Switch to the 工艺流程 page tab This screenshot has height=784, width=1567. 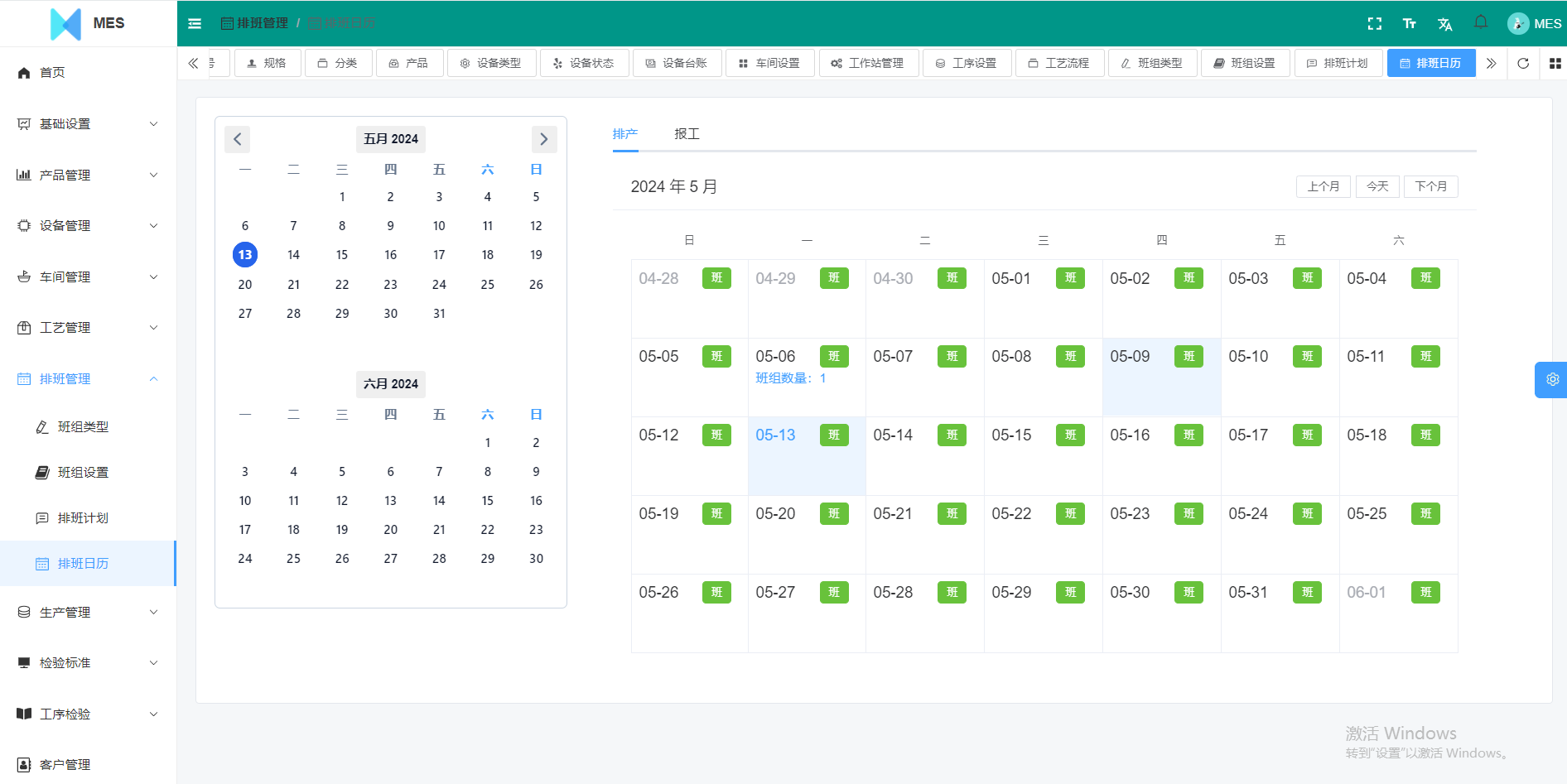point(1059,63)
